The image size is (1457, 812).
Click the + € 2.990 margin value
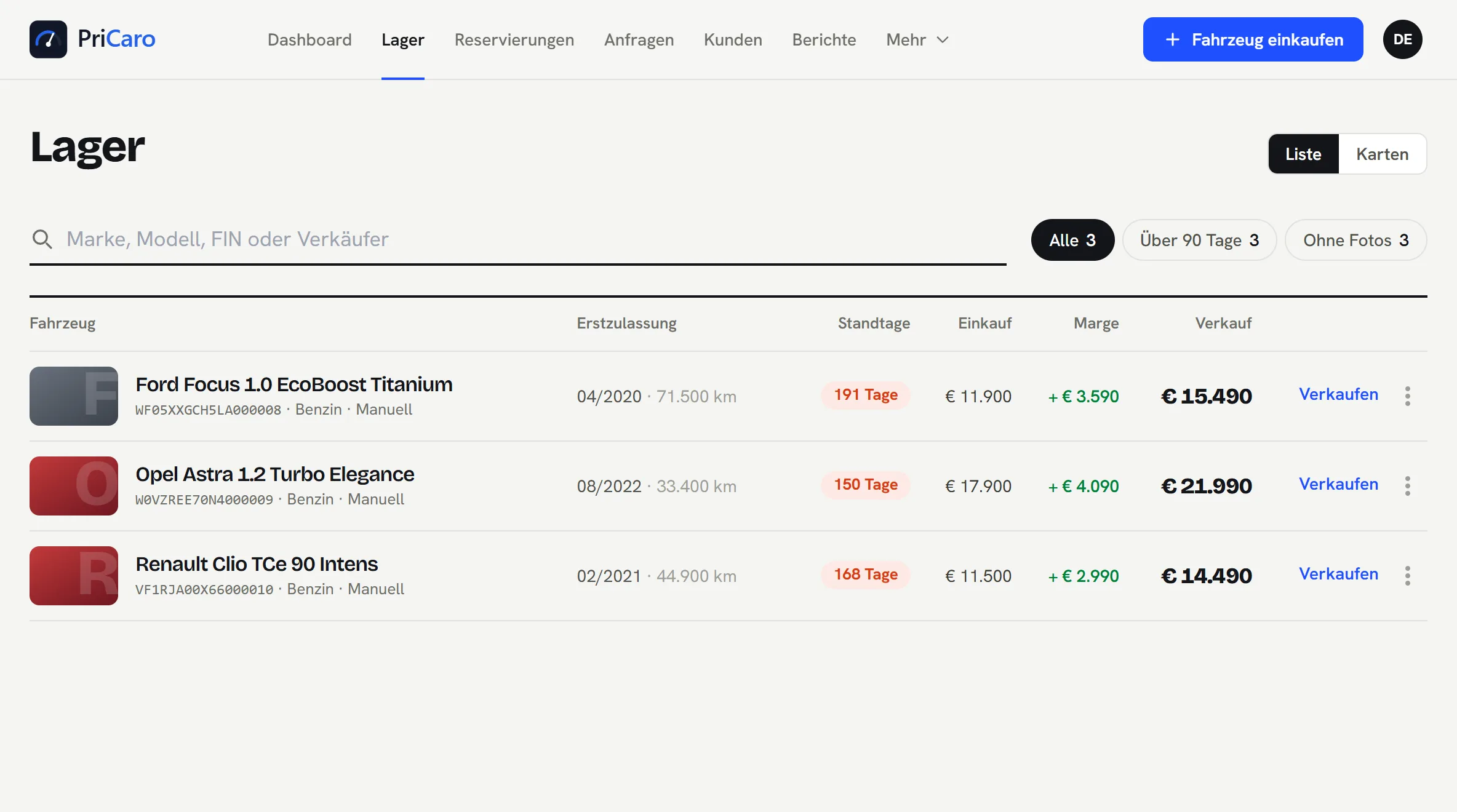(x=1084, y=576)
